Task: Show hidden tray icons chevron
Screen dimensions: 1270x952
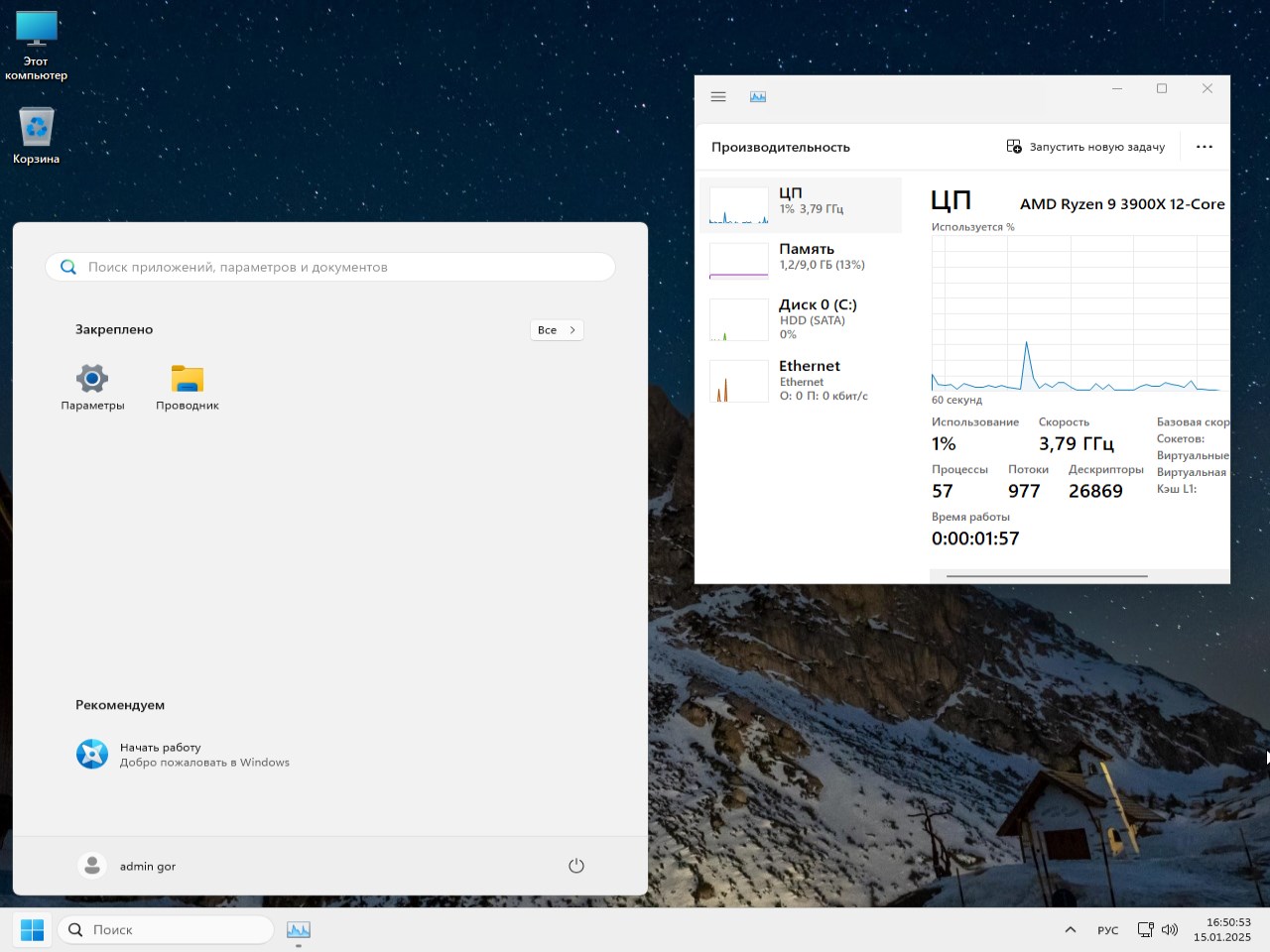Action: click(1071, 930)
